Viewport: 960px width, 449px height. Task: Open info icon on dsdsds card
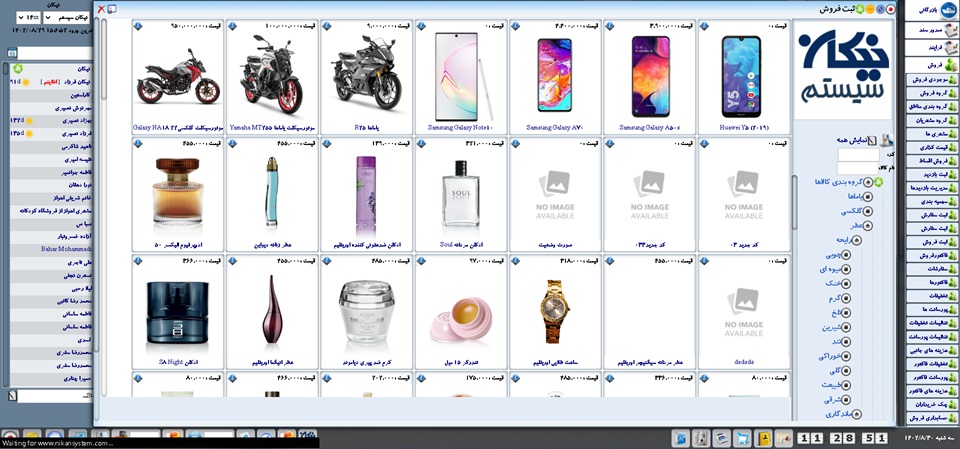click(704, 261)
